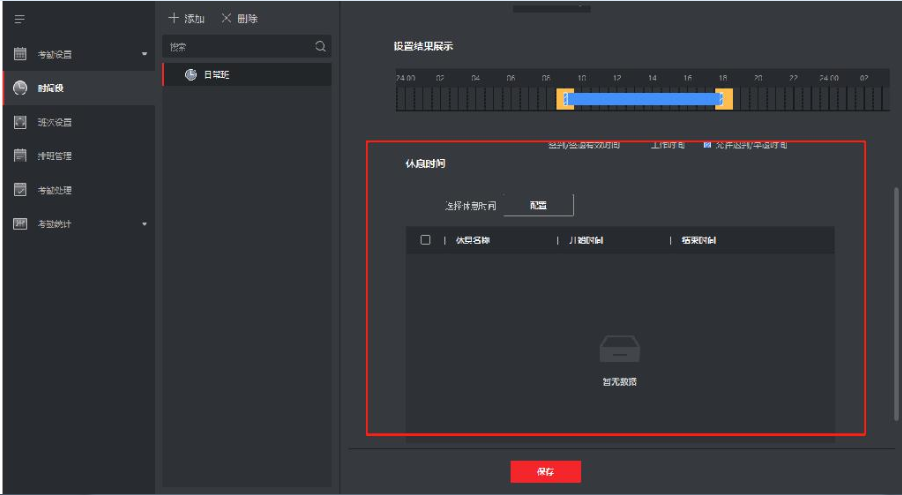The image size is (902, 495).
Task: Click the X icon for 删除
Action: [227, 18]
